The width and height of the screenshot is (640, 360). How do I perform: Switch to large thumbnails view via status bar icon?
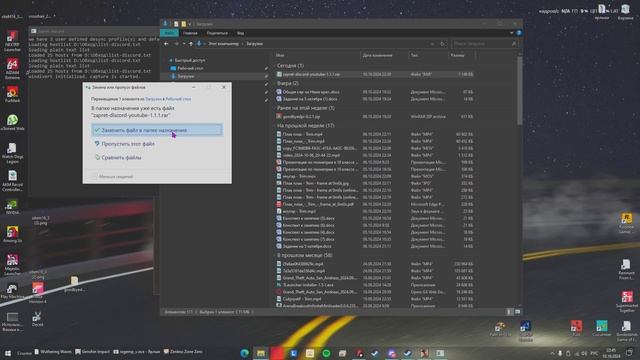(x=517, y=312)
